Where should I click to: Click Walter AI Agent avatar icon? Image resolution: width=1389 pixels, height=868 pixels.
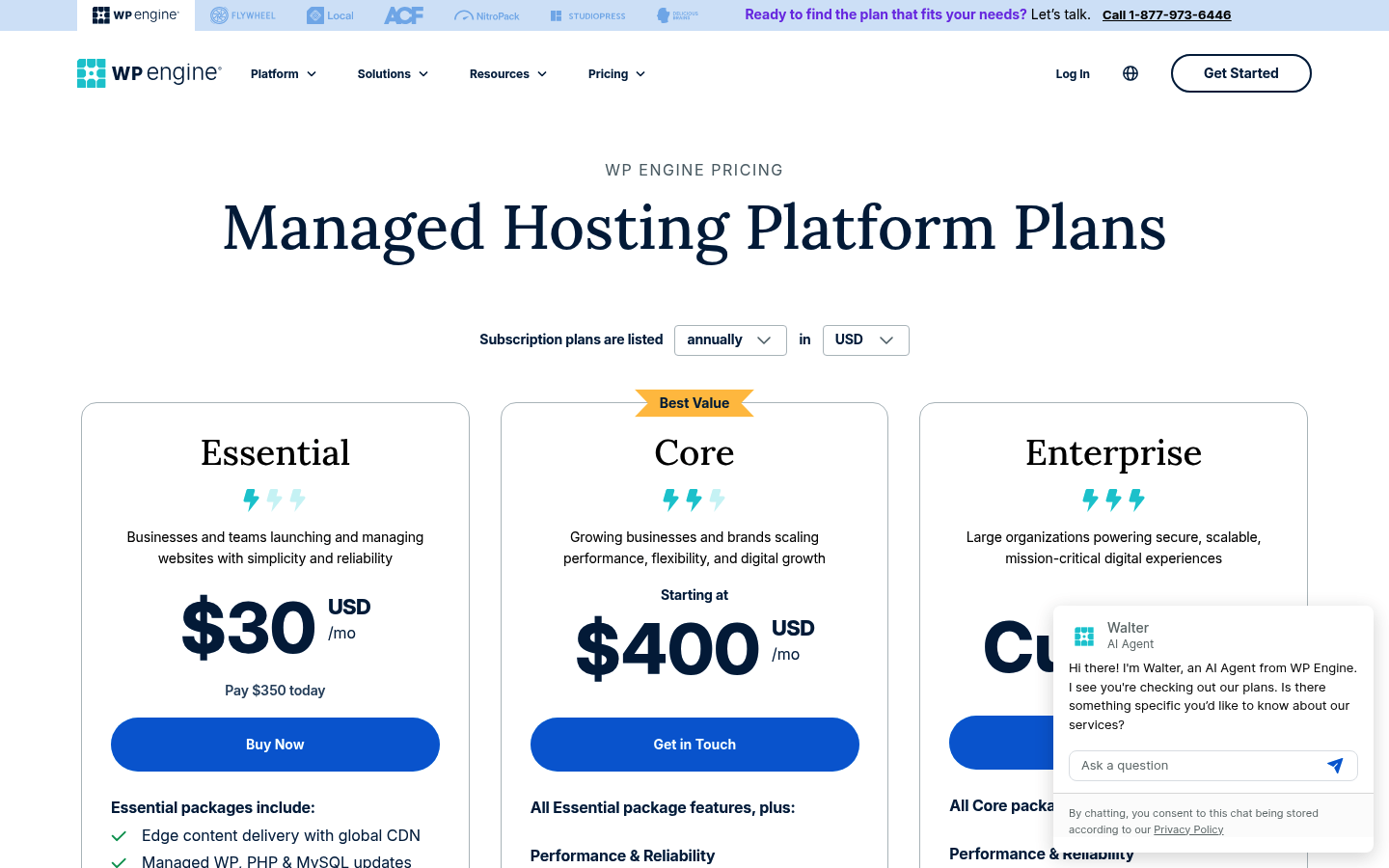(x=1084, y=637)
